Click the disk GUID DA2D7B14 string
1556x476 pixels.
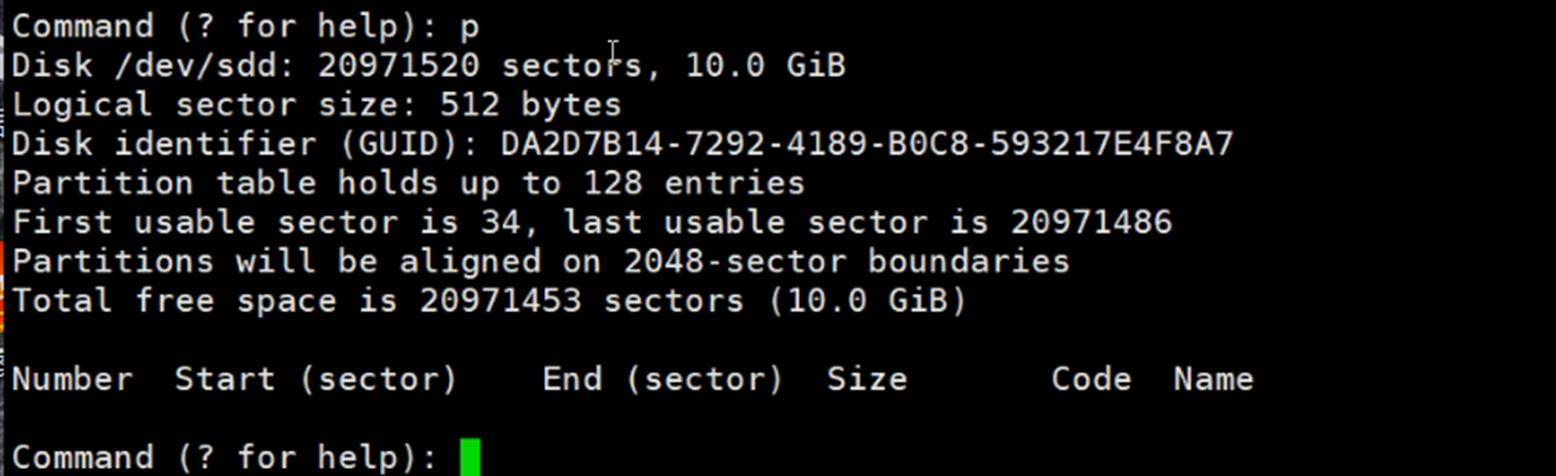[x=866, y=144]
